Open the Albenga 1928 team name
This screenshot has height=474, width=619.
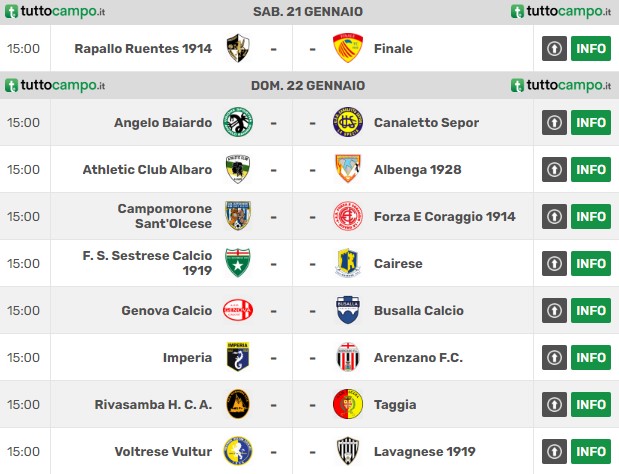tap(418, 169)
